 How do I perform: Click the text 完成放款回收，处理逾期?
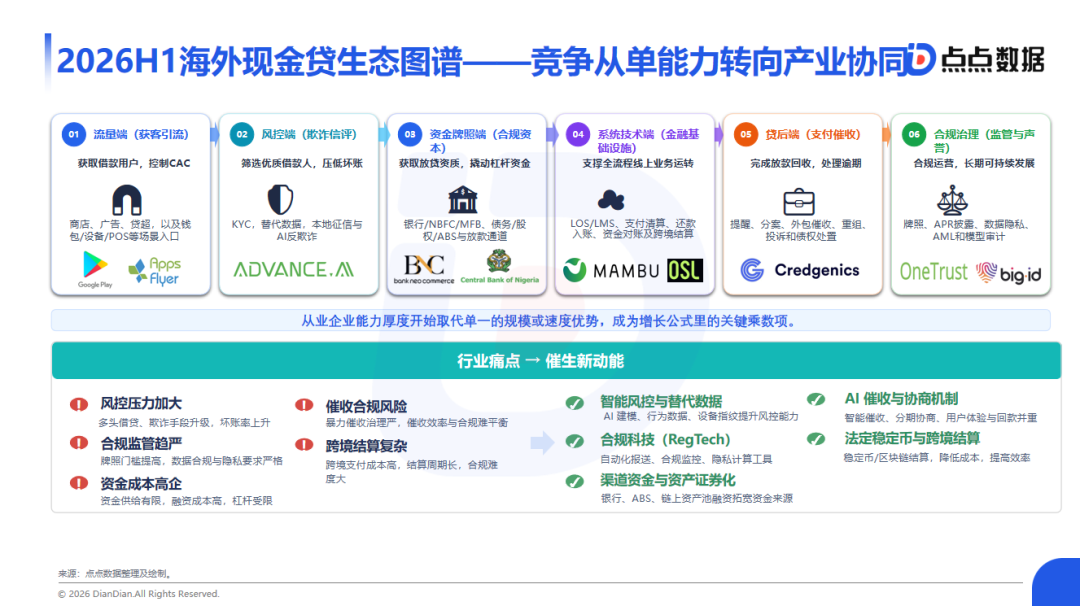click(806, 163)
